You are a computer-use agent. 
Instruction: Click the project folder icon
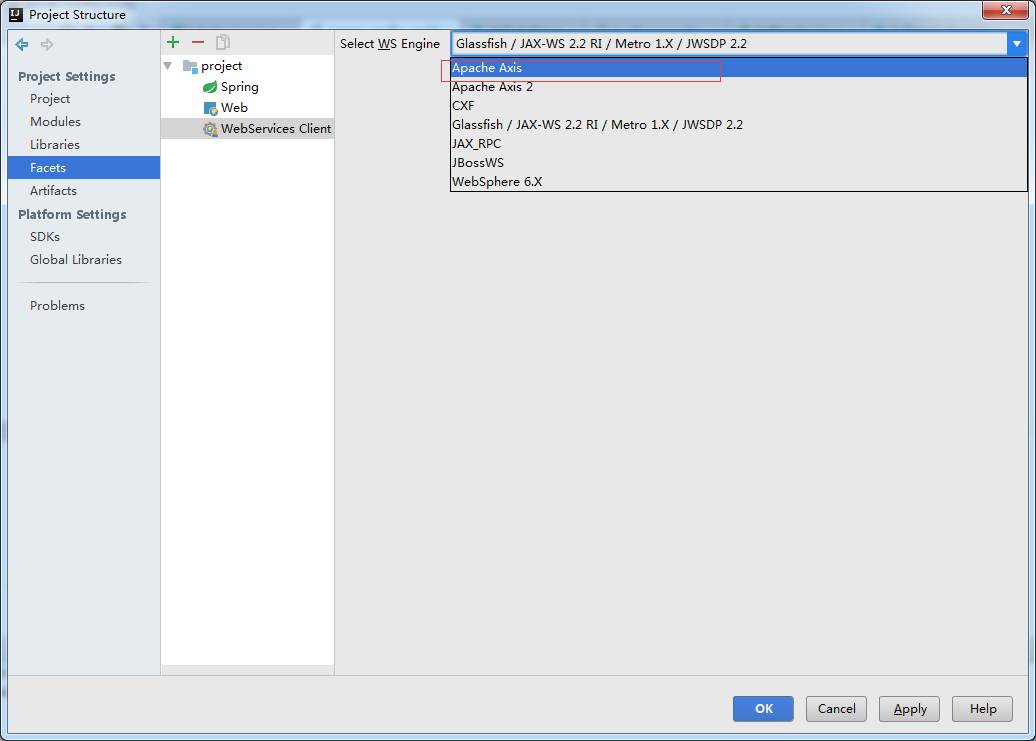coord(190,66)
